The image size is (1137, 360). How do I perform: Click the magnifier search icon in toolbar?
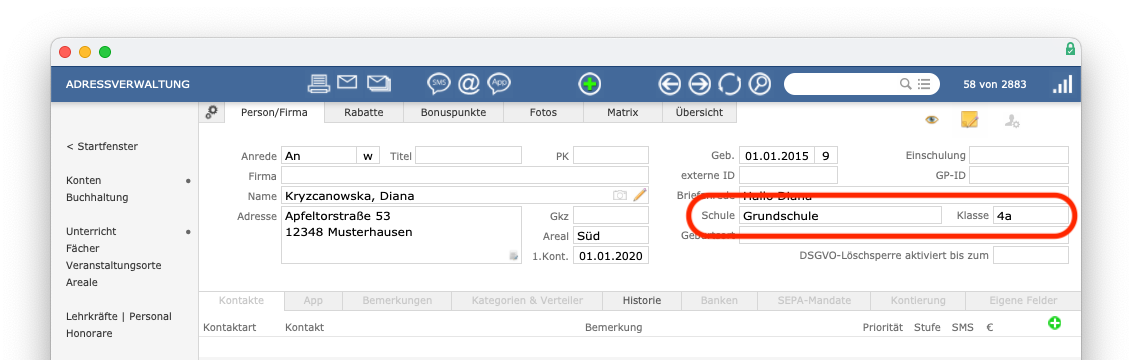(x=759, y=83)
